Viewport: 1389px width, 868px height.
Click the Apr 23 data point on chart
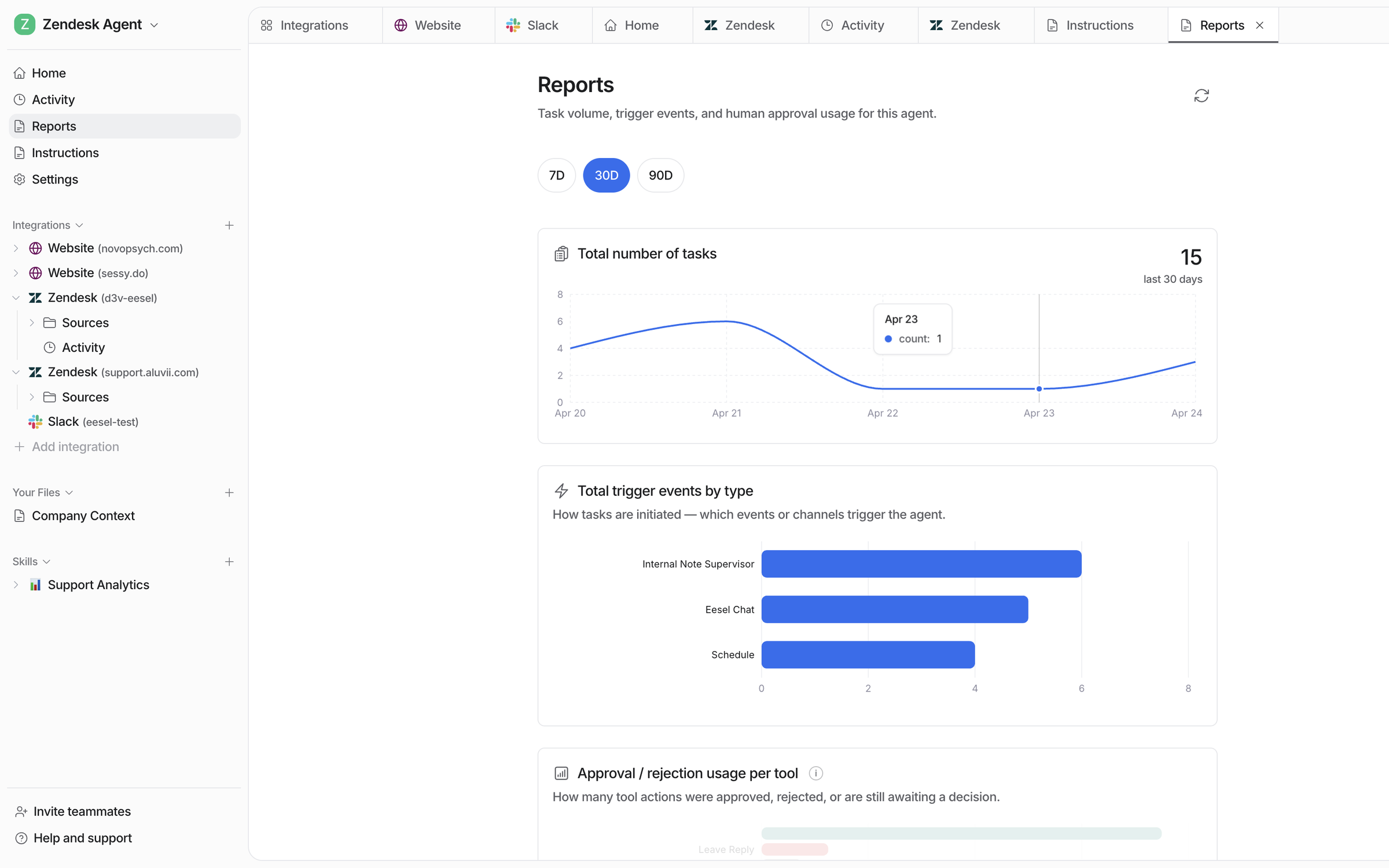pos(1039,389)
